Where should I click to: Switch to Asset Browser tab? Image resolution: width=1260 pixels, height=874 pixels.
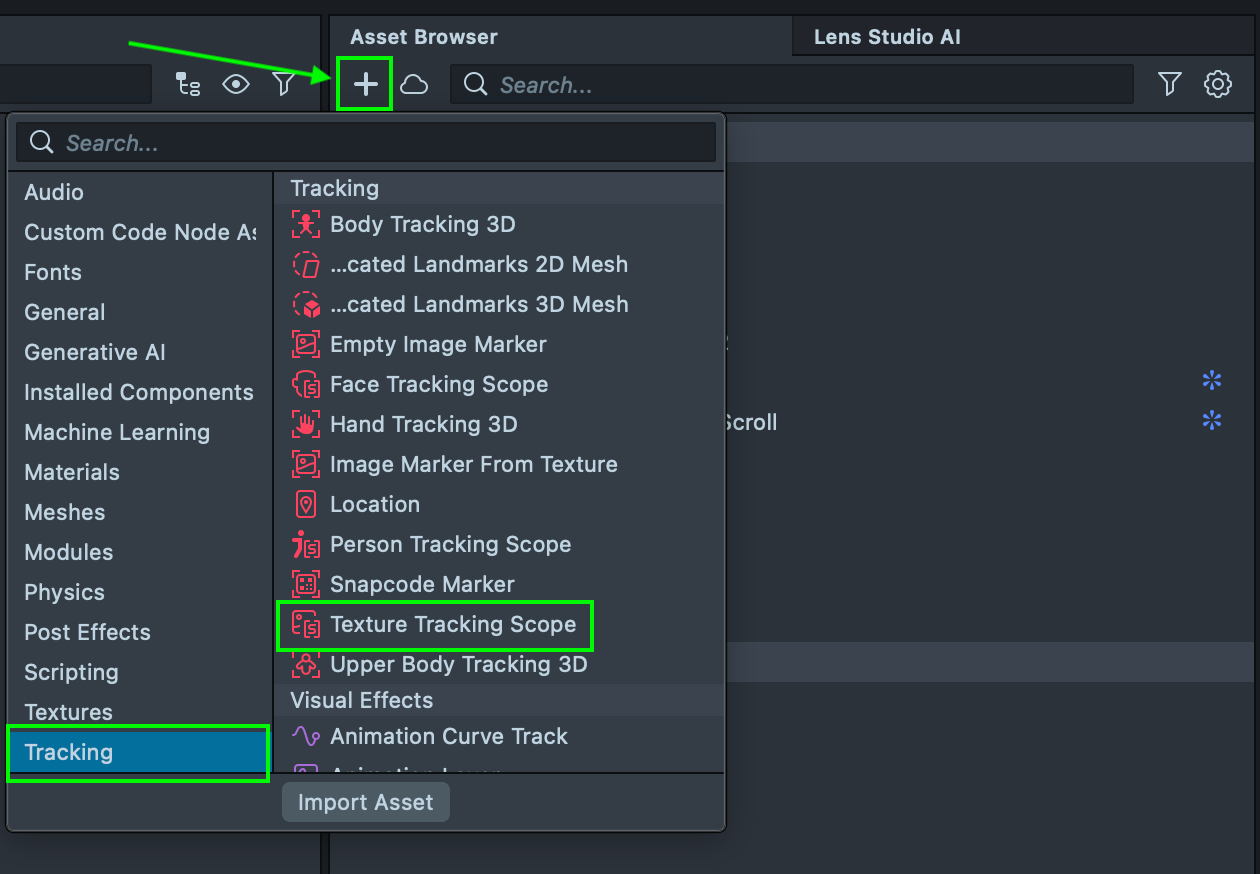click(x=424, y=37)
